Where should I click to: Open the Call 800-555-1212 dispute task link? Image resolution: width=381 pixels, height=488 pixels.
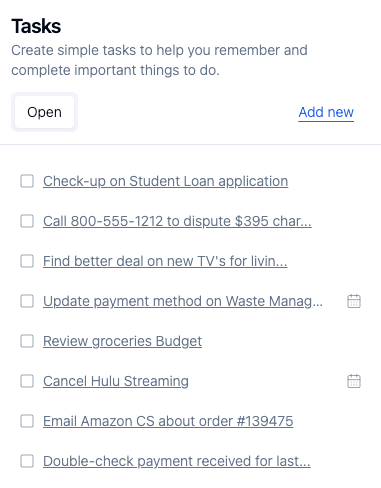click(x=177, y=221)
